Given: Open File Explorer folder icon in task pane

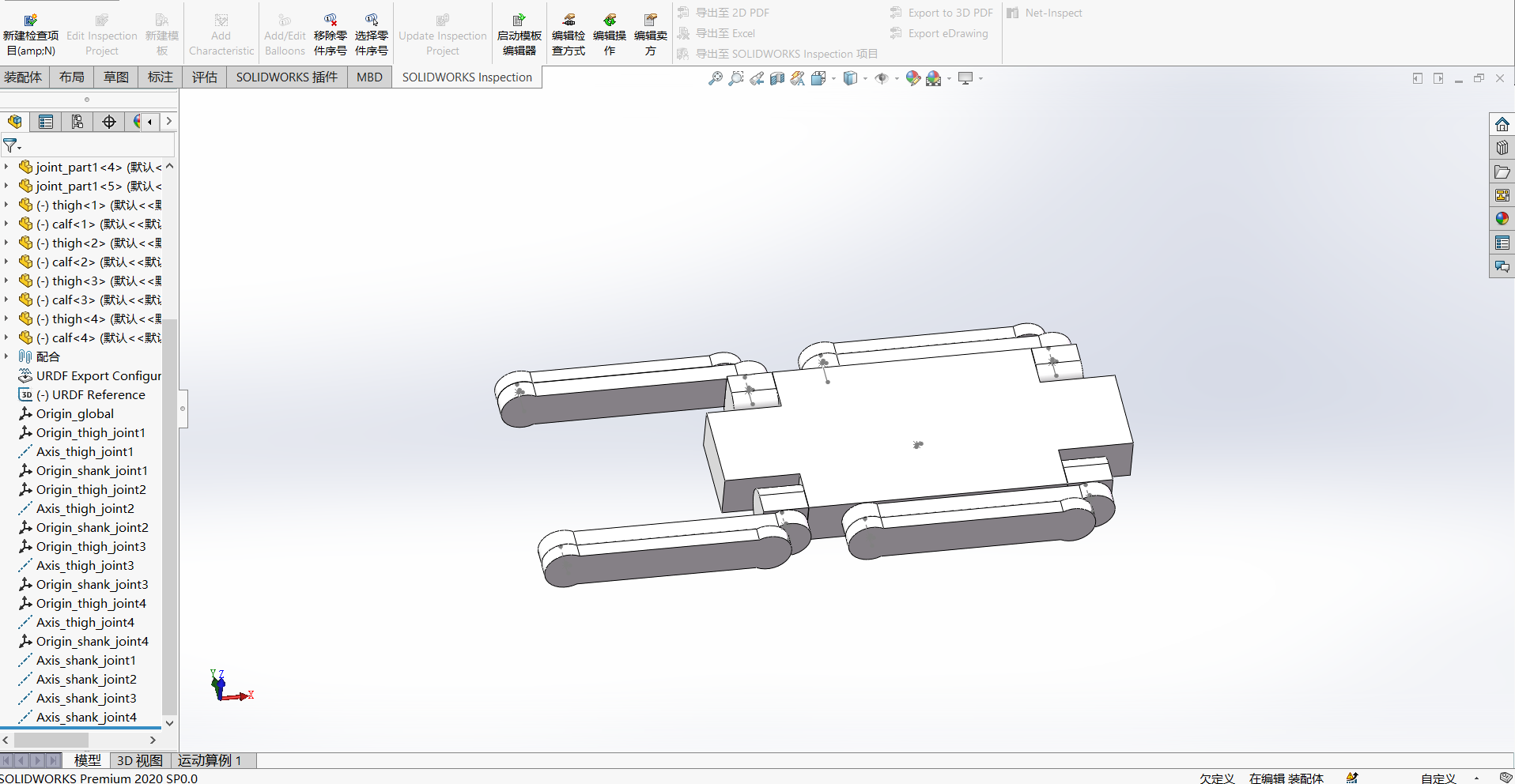Looking at the screenshot, I should pyautogui.click(x=1502, y=171).
